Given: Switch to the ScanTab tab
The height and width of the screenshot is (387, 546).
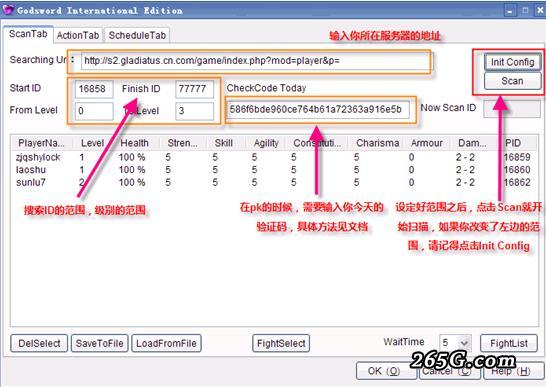Looking at the screenshot, I should pyautogui.click(x=28, y=34).
